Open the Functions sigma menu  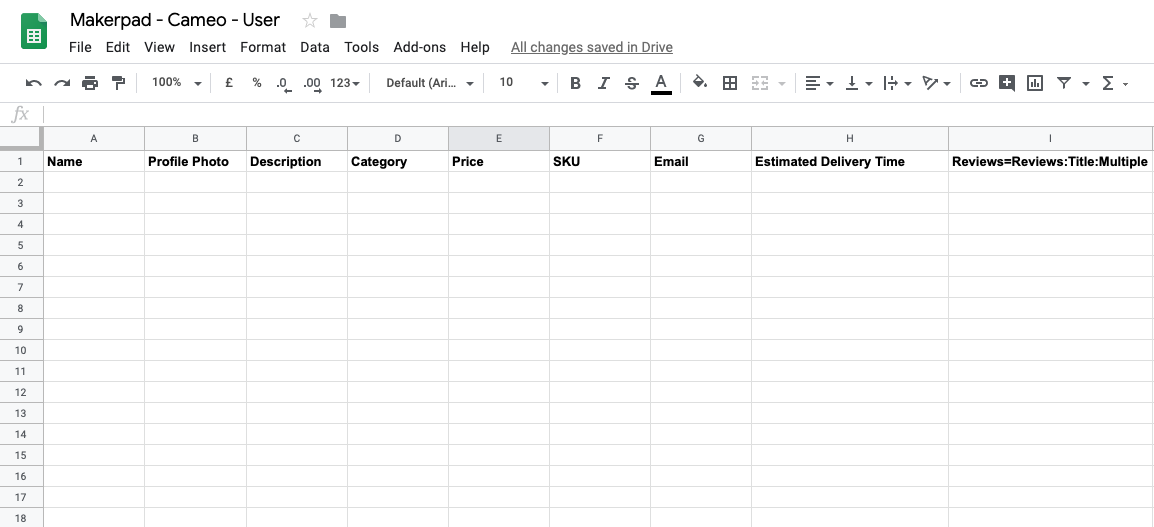(1114, 83)
